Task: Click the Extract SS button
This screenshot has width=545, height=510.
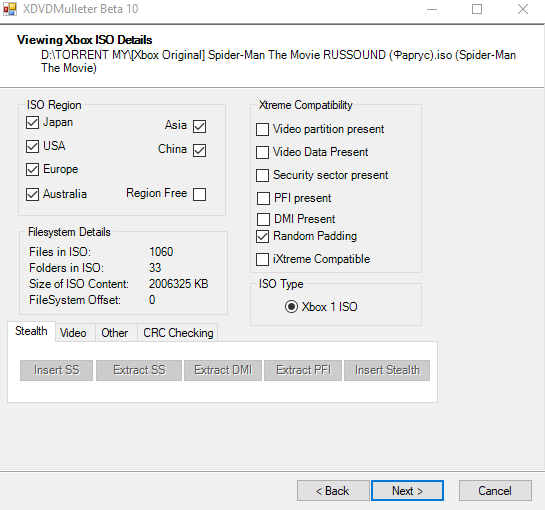Action: click(139, 370)
